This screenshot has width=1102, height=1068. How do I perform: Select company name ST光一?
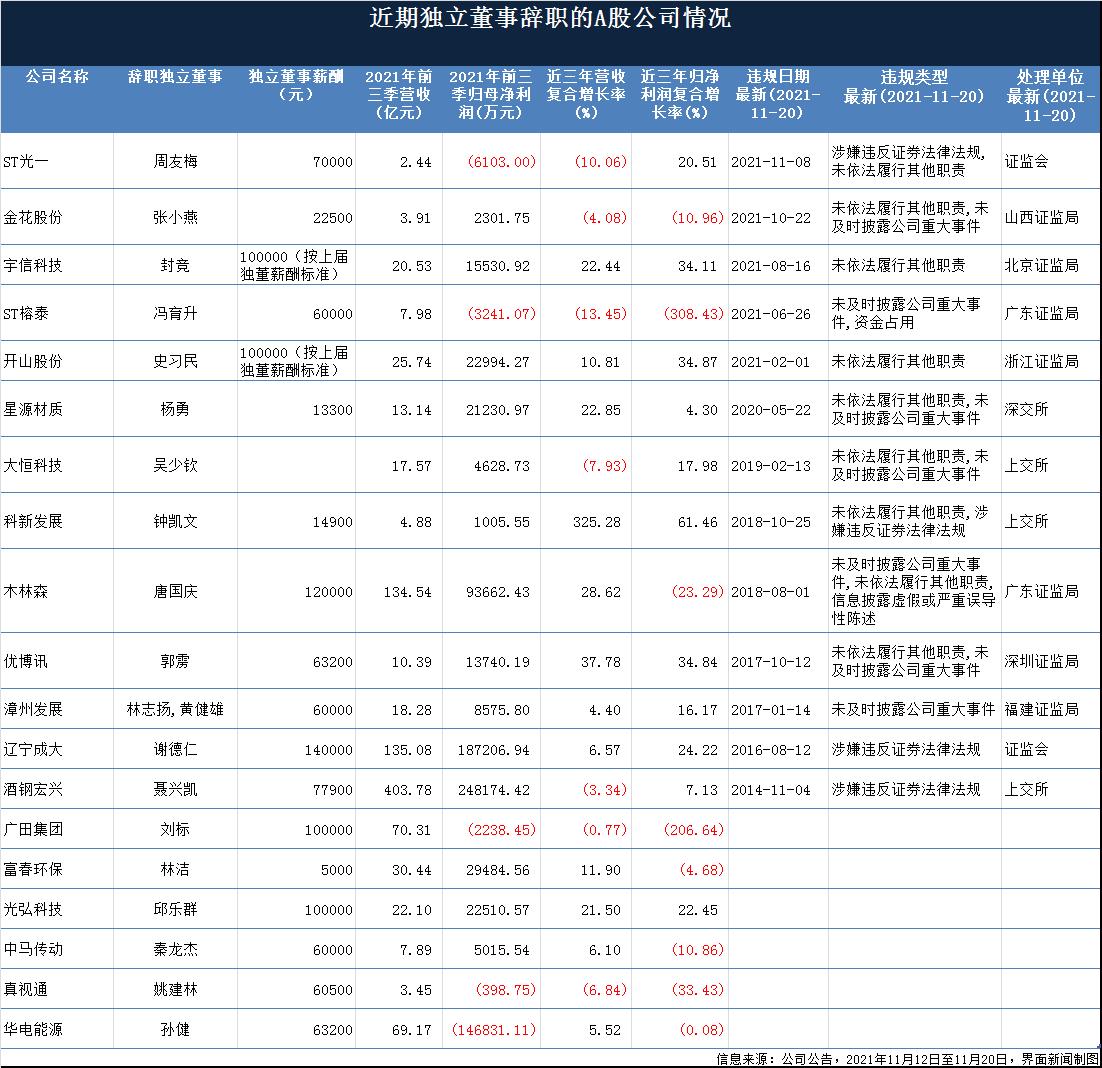click(x=26, y=162)
